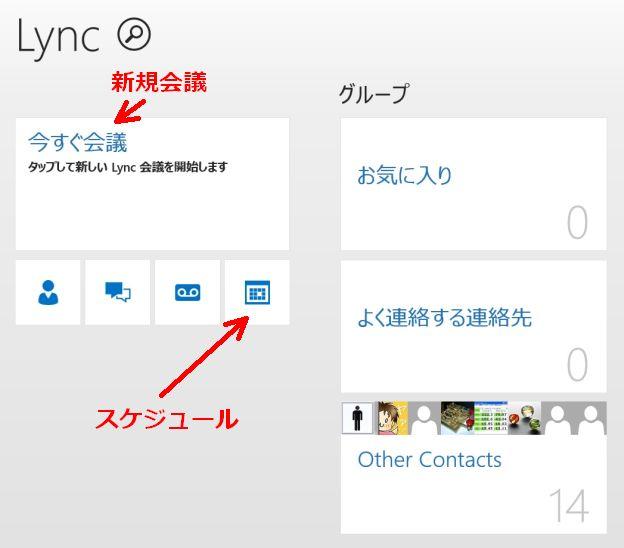Click the グループ heading text
624x548 pixels.
coord(373,94)
